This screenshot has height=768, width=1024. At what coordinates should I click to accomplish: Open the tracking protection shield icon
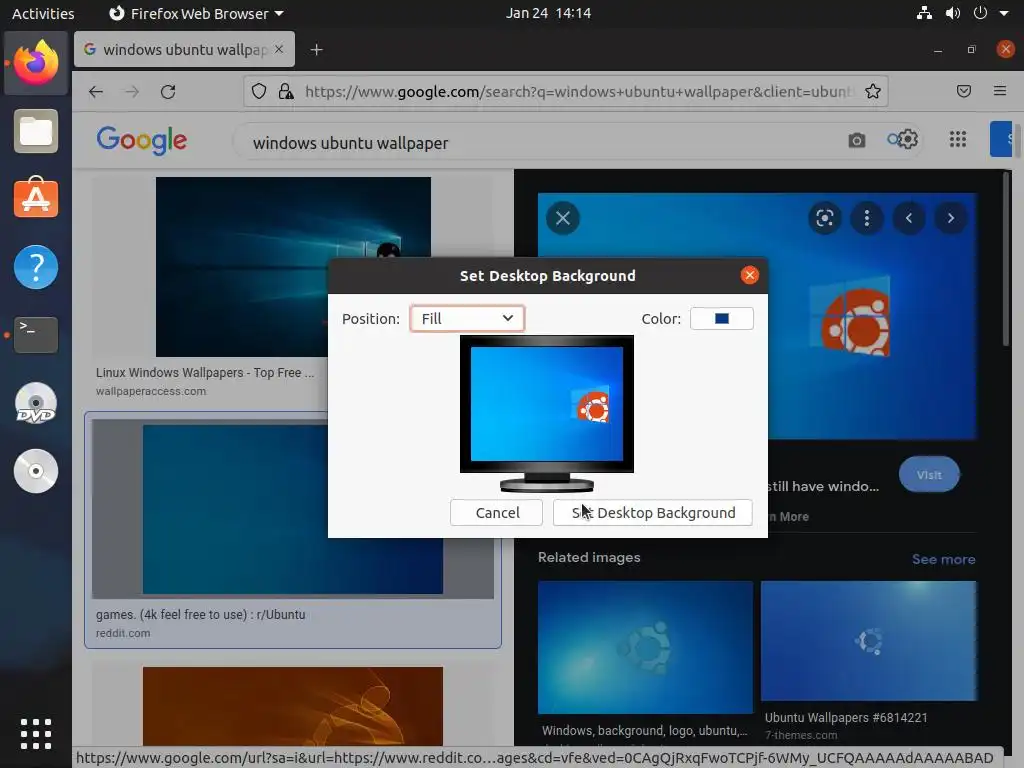point(259,91)
